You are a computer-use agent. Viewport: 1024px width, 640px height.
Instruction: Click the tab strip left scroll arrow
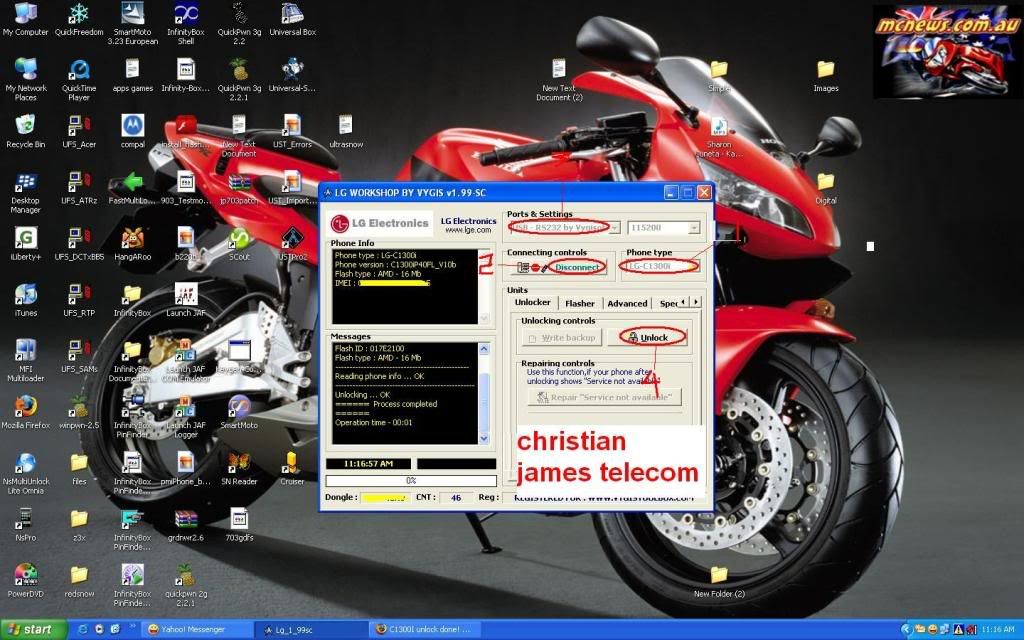(683, 302)
